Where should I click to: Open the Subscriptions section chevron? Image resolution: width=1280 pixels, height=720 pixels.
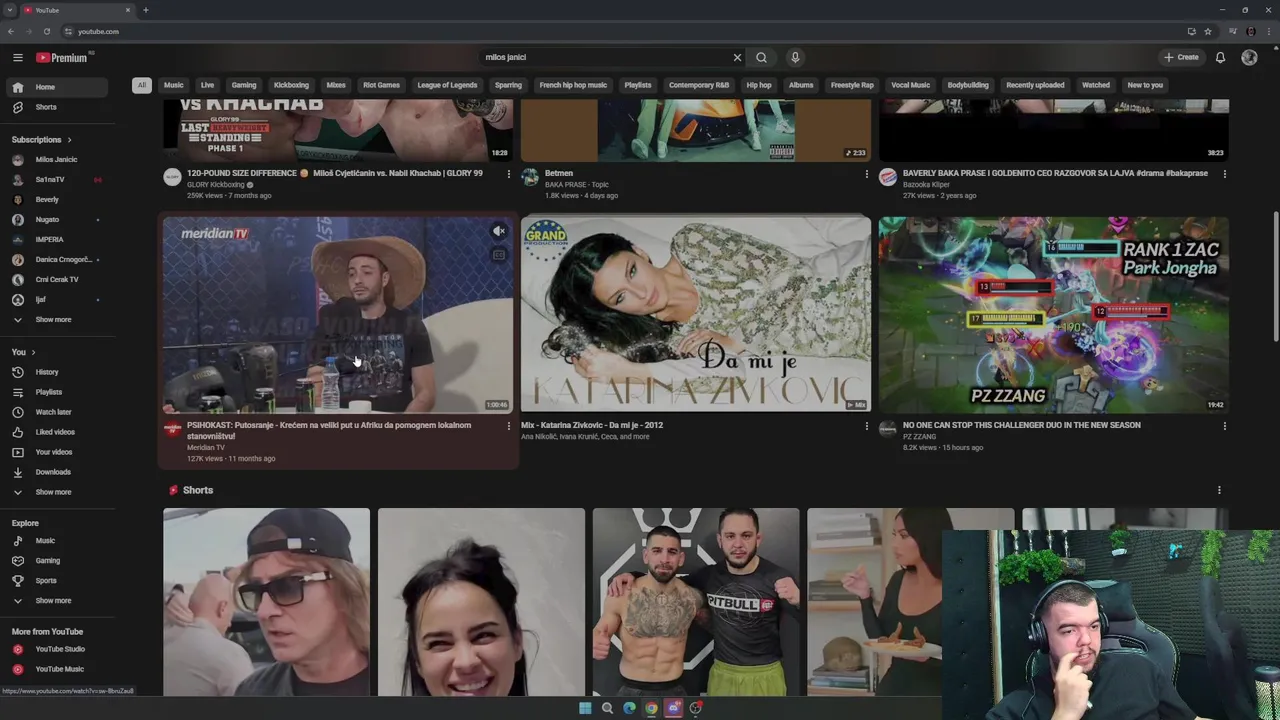click(69, 140)
